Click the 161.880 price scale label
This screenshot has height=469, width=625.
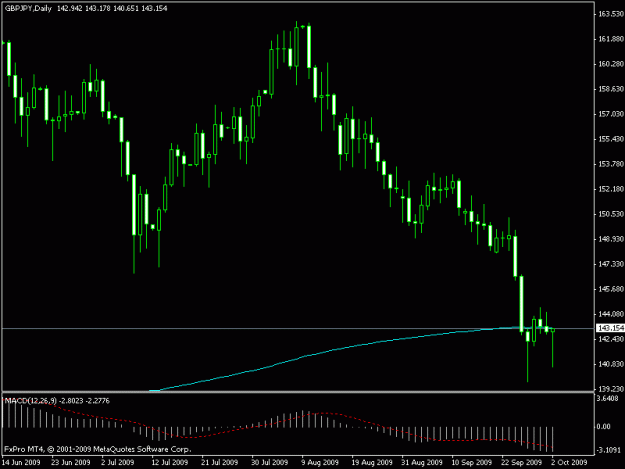tap(611, 39)
